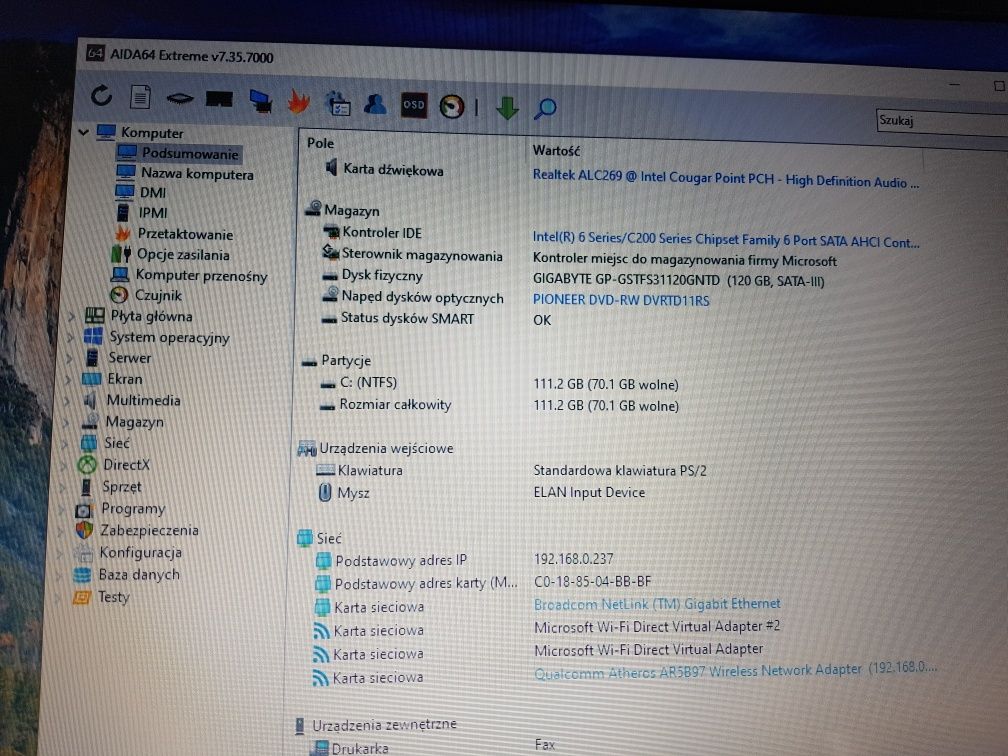
Task: Open the audit checklist toolbar icon
Action: pos(338,104)
